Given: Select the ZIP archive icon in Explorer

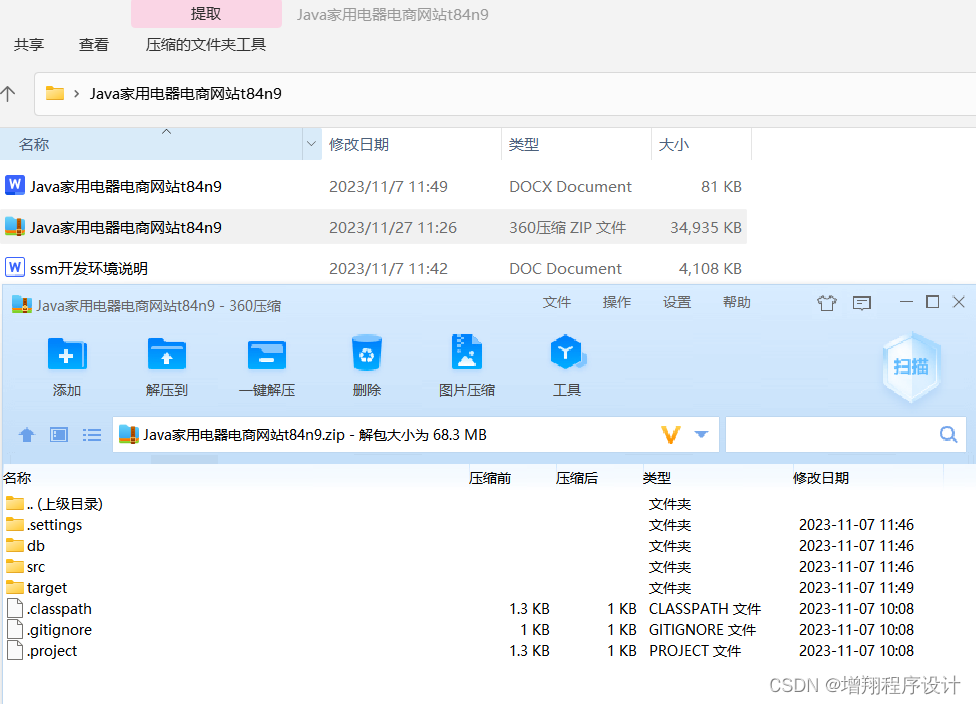Looking at the screenshot, I should [x=15, y=227].
